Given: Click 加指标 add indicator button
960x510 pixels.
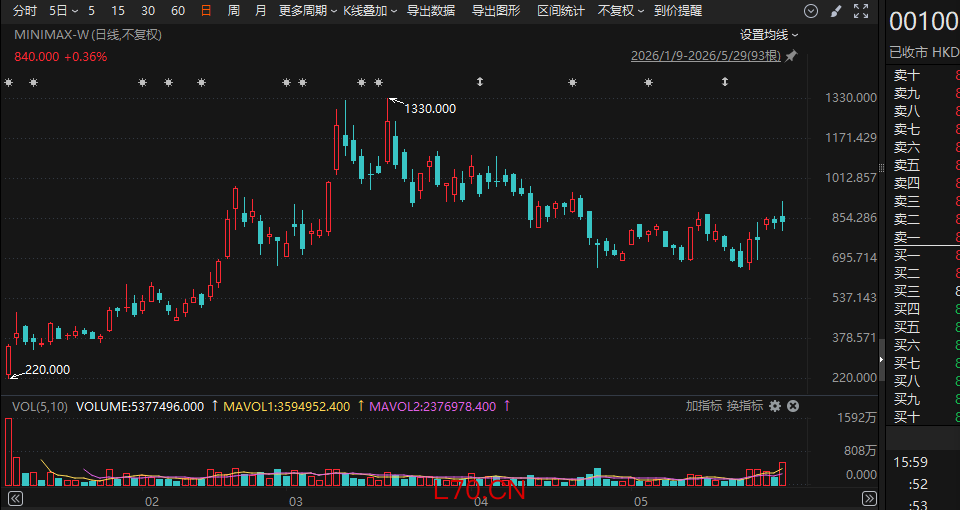Looking at the screenshot, I should [x=704, y=406].
